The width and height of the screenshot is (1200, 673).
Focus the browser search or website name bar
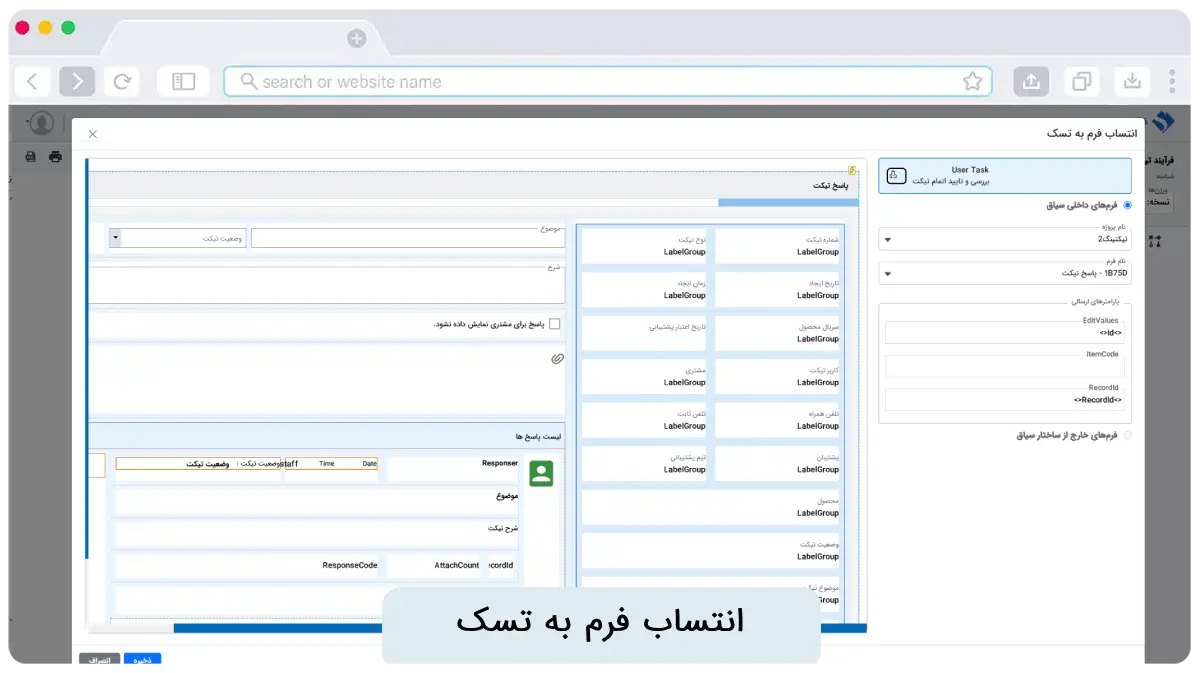pos(607,82)
